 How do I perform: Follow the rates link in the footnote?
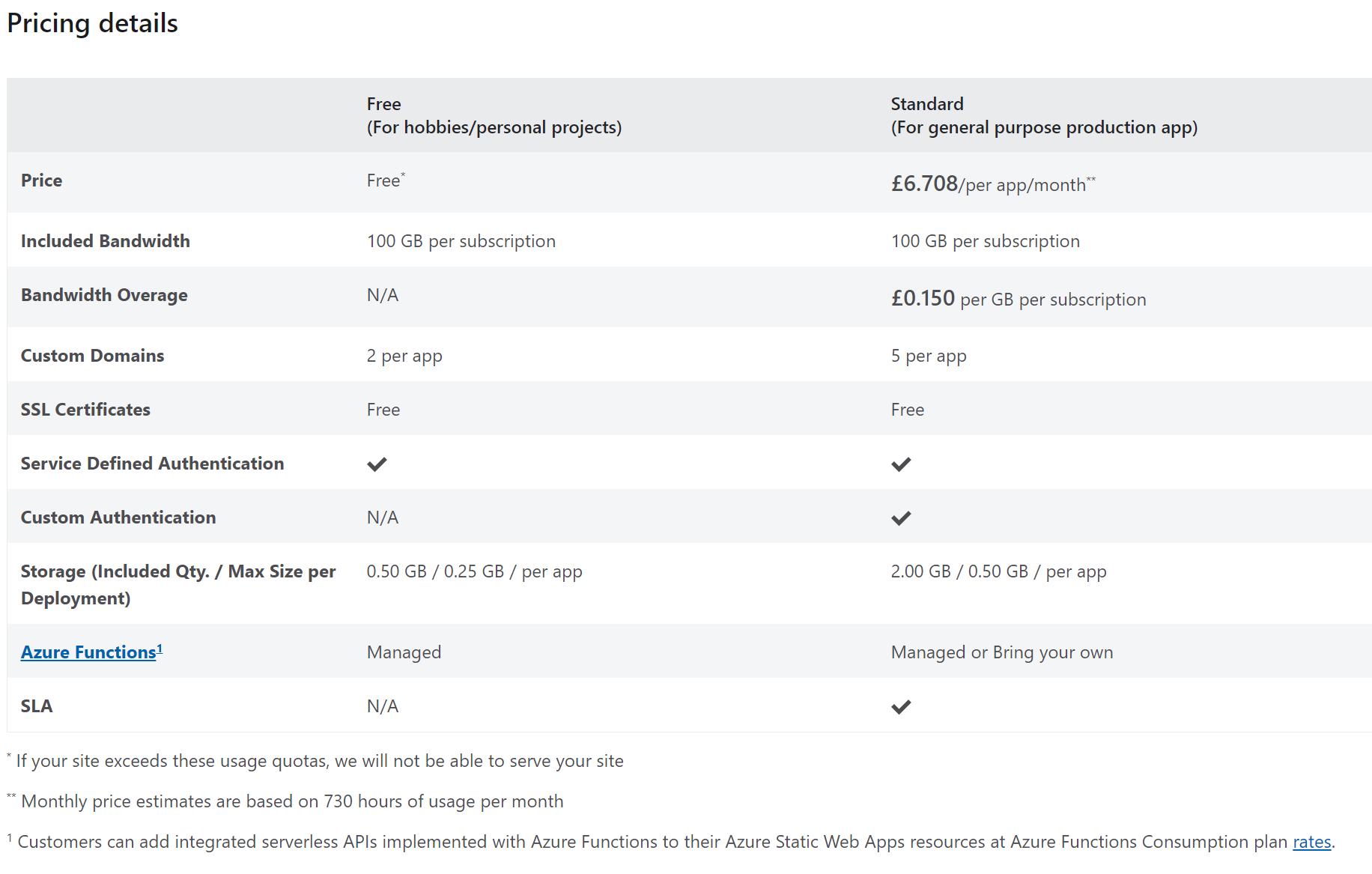[1311, 842]
